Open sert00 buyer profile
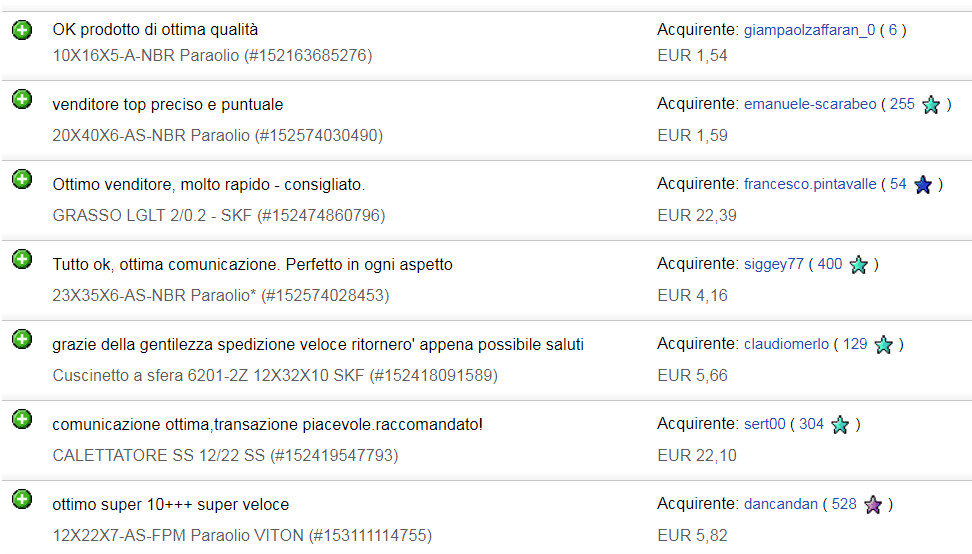The height and width of the screenshot is (554, 972). point(764,424)
